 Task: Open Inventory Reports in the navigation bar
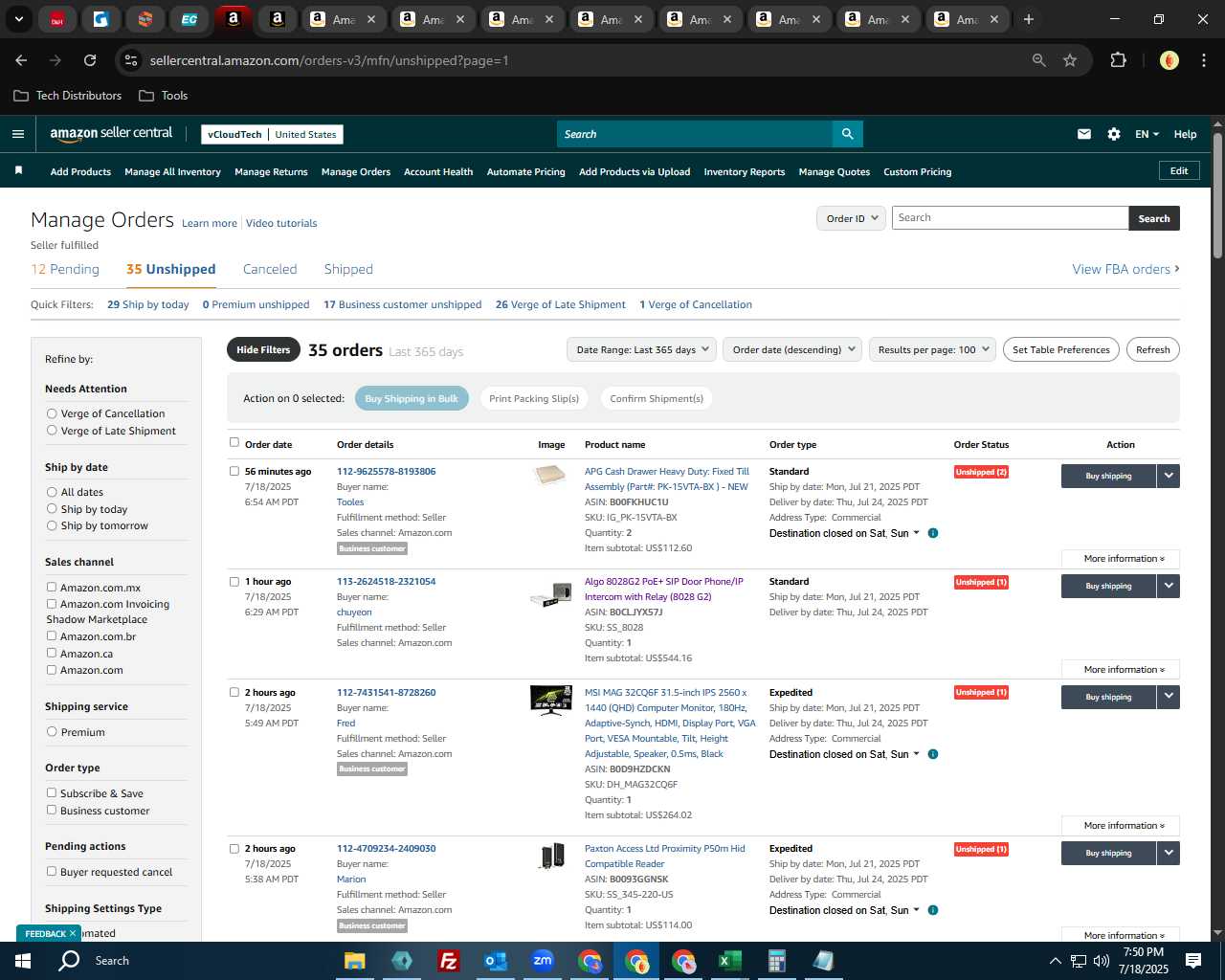(745, 171)
